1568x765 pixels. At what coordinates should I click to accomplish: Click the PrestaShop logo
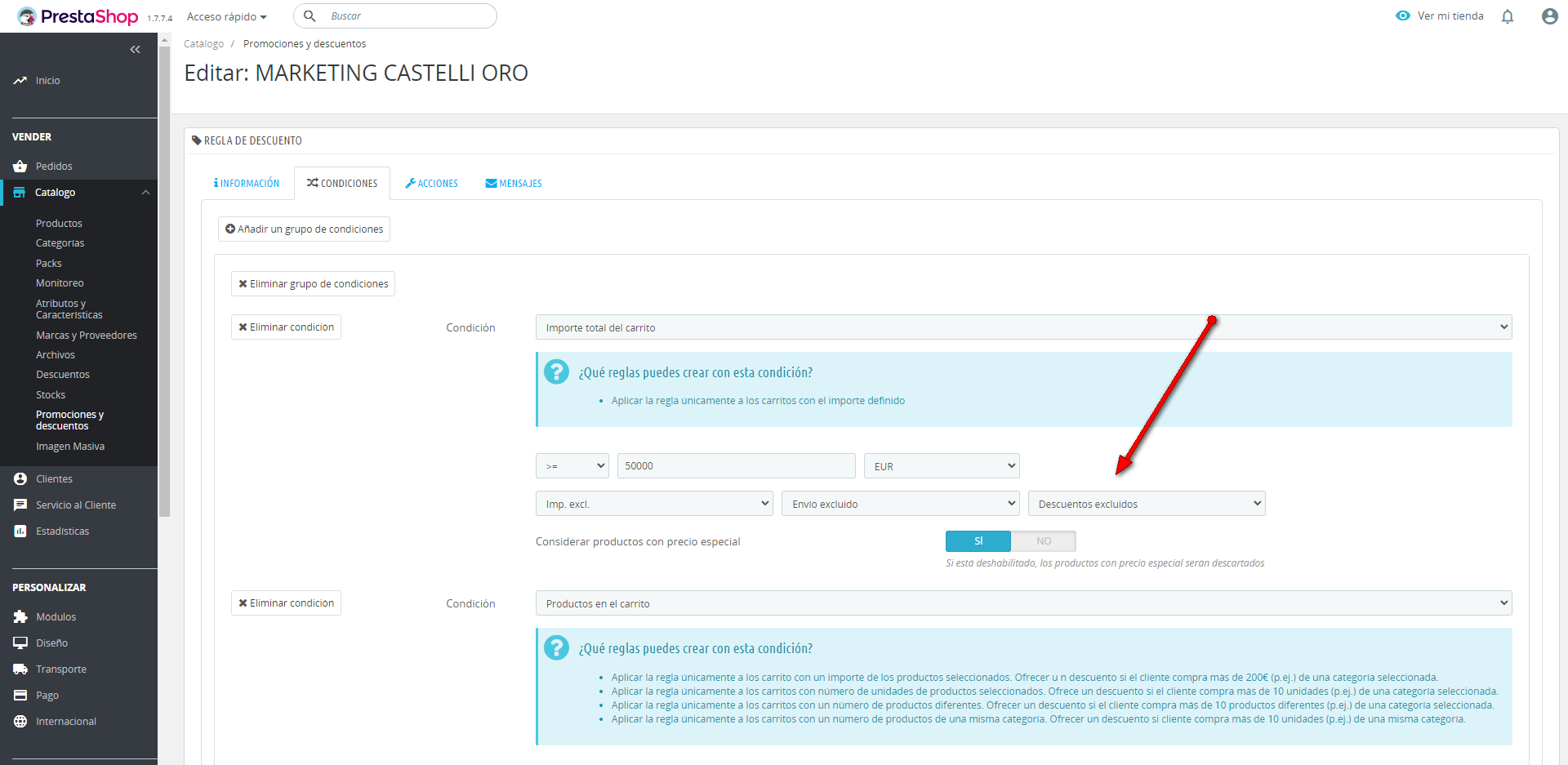(x=78, y=16)
